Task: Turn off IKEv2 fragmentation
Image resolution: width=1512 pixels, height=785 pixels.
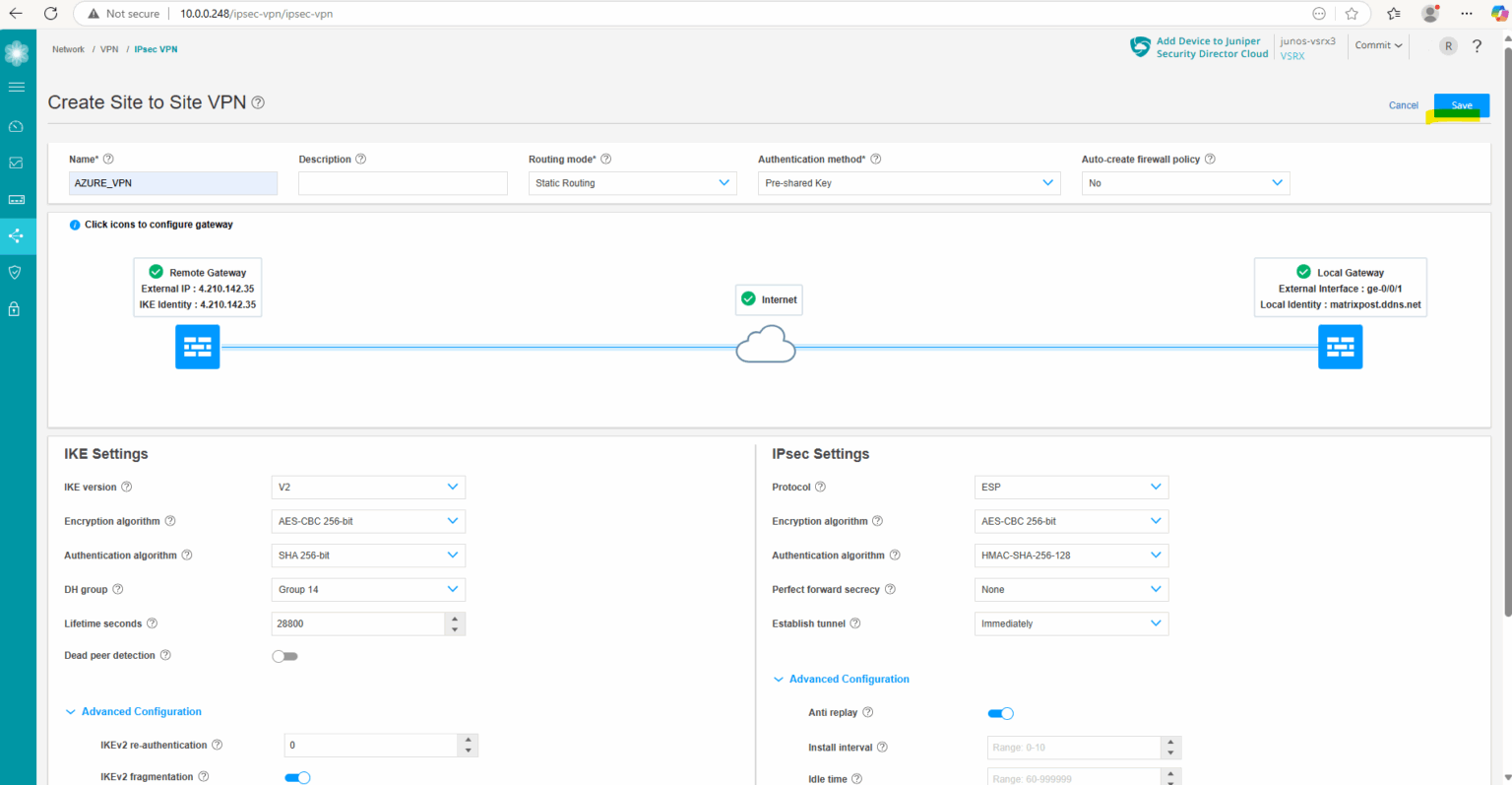Action: (x=297, y=777)
